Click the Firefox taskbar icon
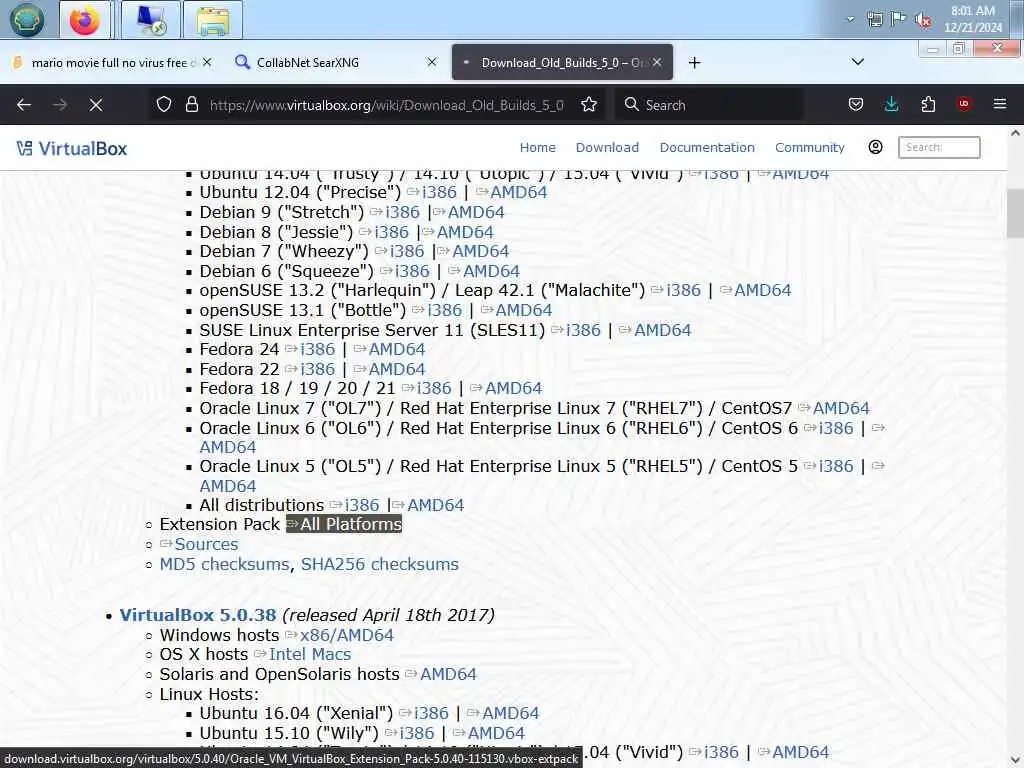 coord(85,20)
